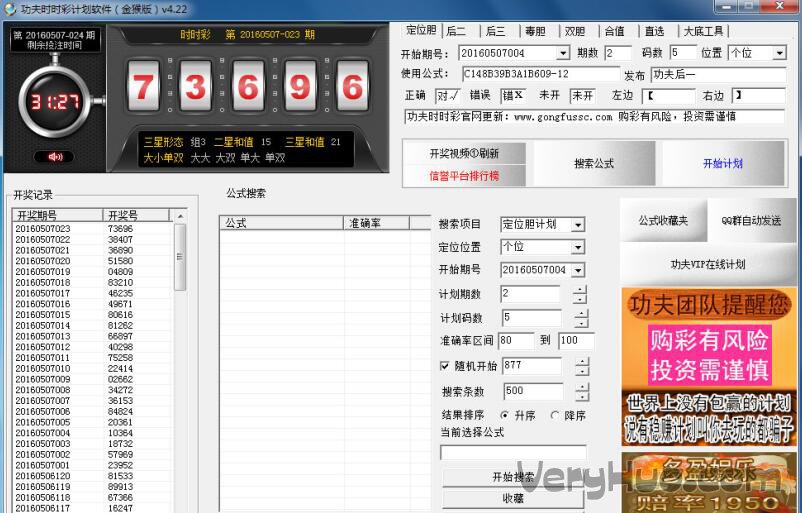Click the first lottery digit reel showing 7
The image size is (802, 513).
point(146,88)
